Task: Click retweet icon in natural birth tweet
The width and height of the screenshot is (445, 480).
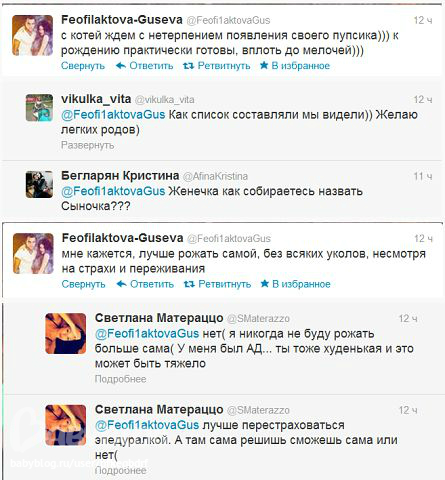Action: point(189,284)
